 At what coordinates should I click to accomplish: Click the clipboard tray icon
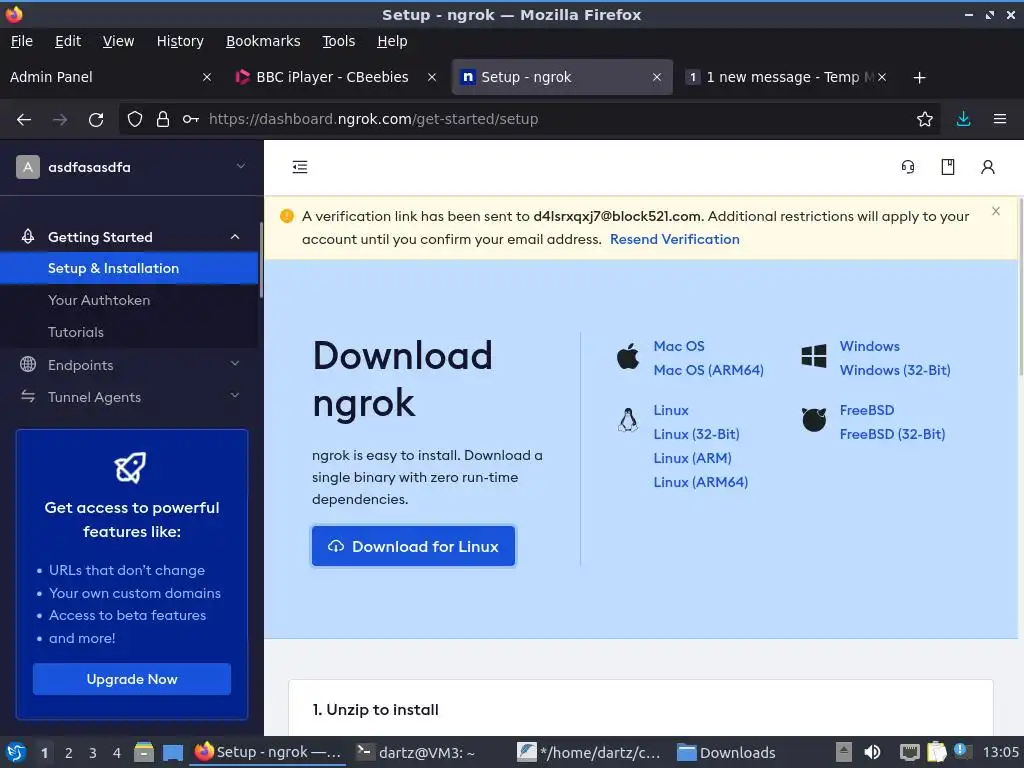[936, 752]
